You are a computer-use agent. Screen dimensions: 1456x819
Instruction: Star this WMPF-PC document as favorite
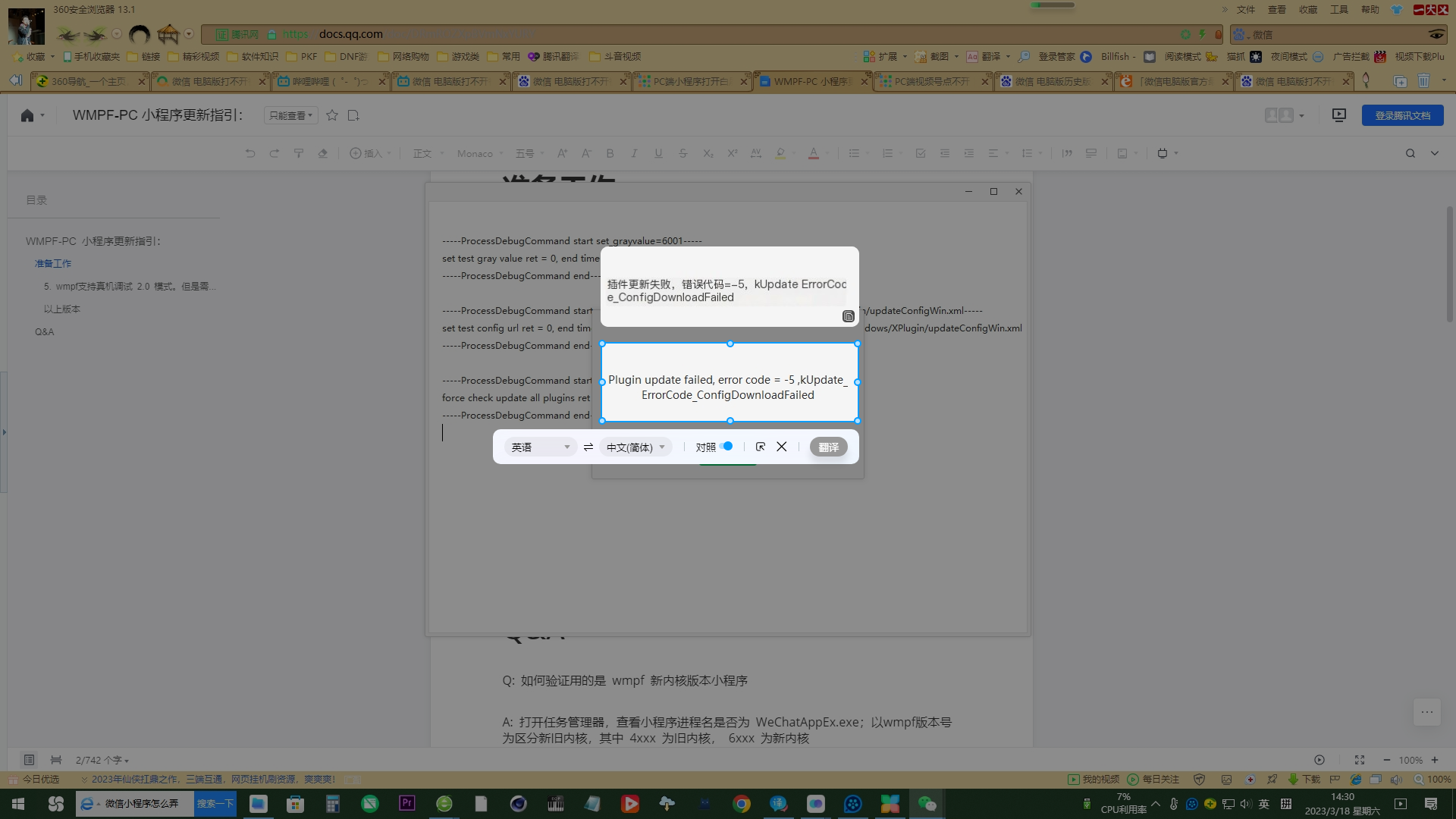tap(331, 115)
